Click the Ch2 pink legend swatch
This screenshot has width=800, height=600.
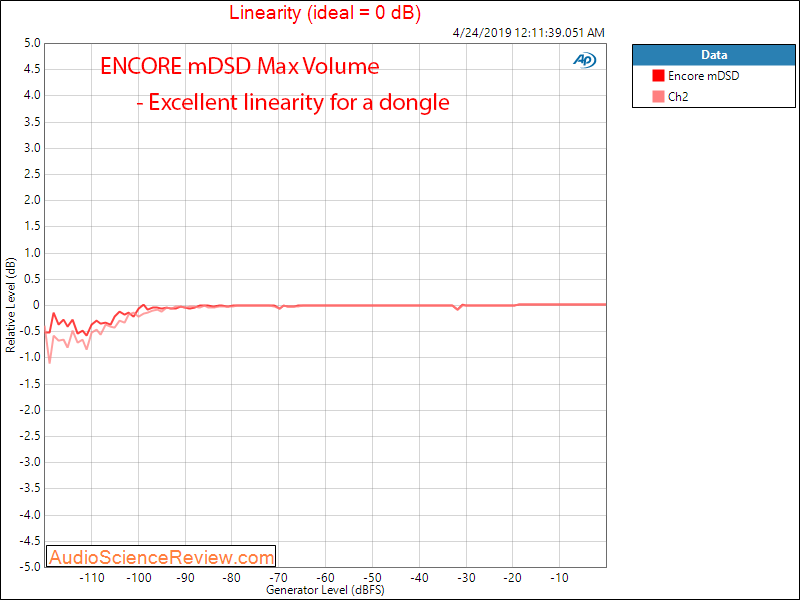pos(658,96)
